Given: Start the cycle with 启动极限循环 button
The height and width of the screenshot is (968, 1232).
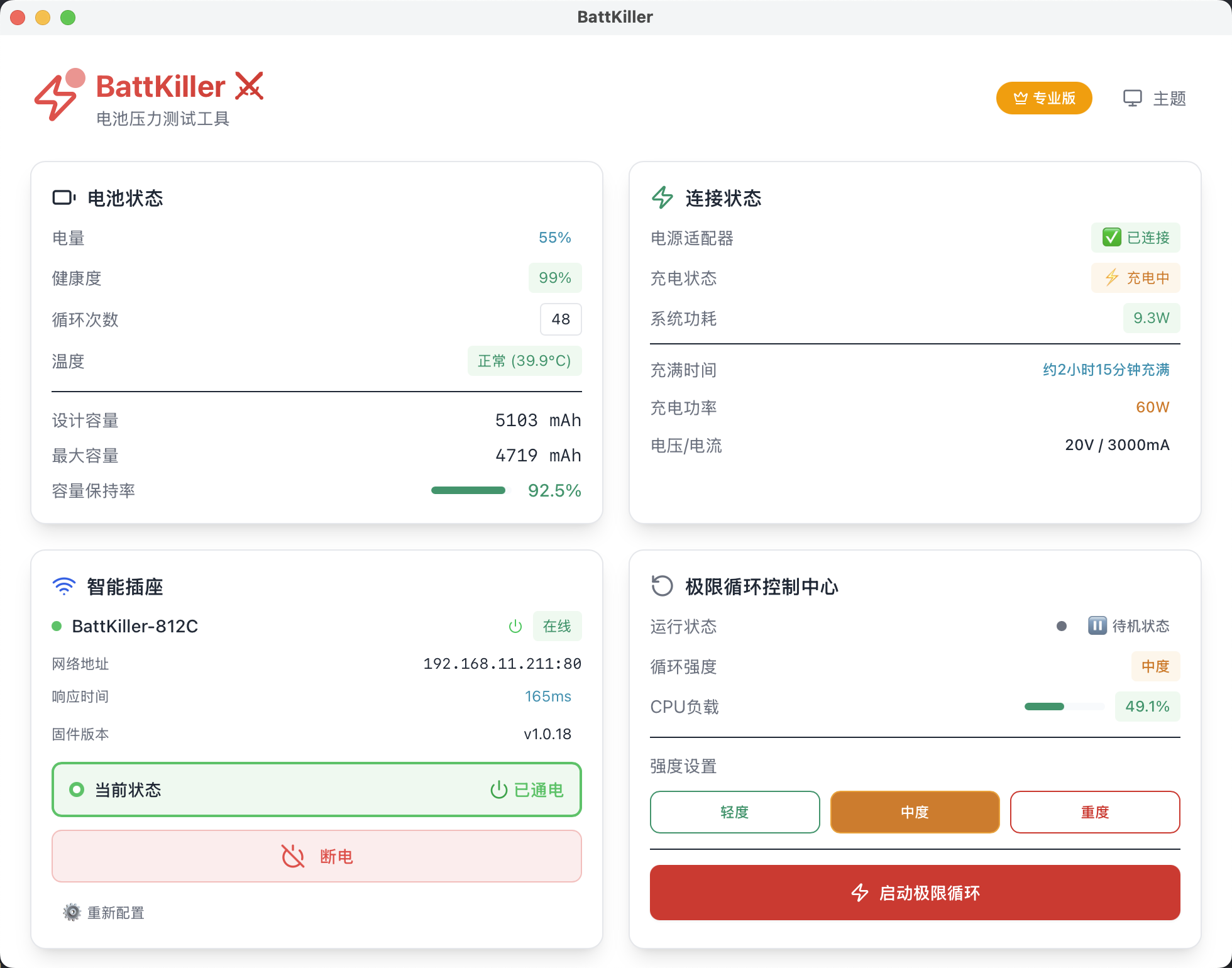Looking at the screenshot, I should click(915, 893).
